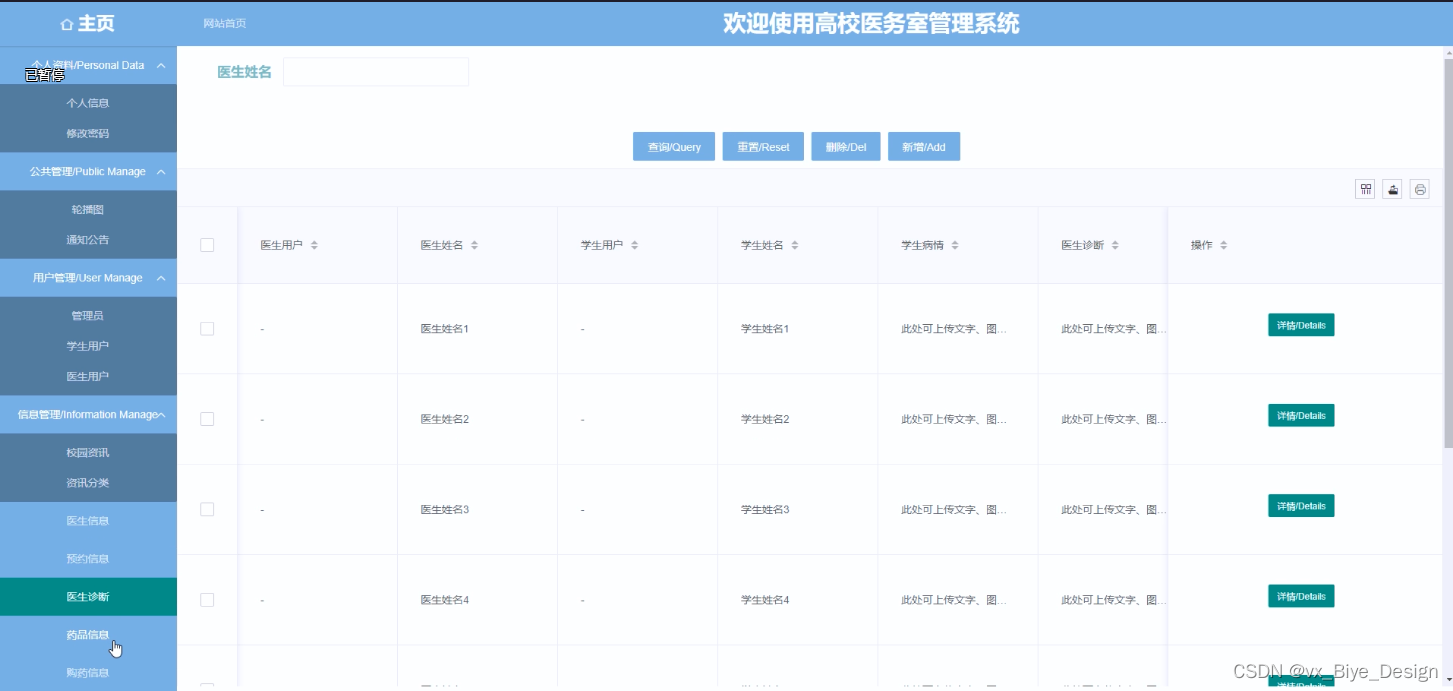Go to 网站首页 link in header
1453x691 pixels.
(224, 23)
